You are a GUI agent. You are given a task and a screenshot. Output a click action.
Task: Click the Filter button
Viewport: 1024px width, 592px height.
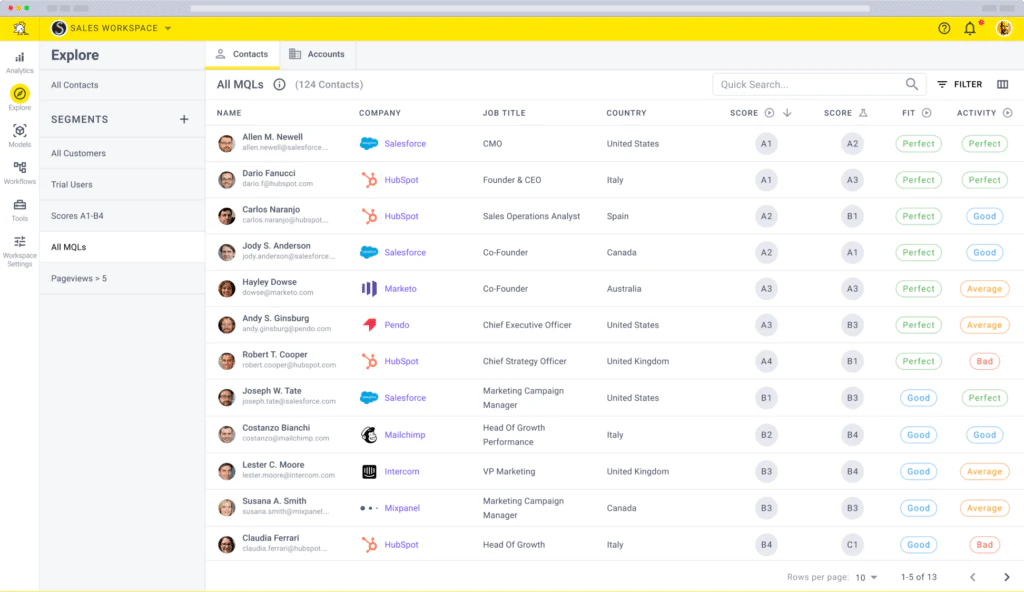958,84
